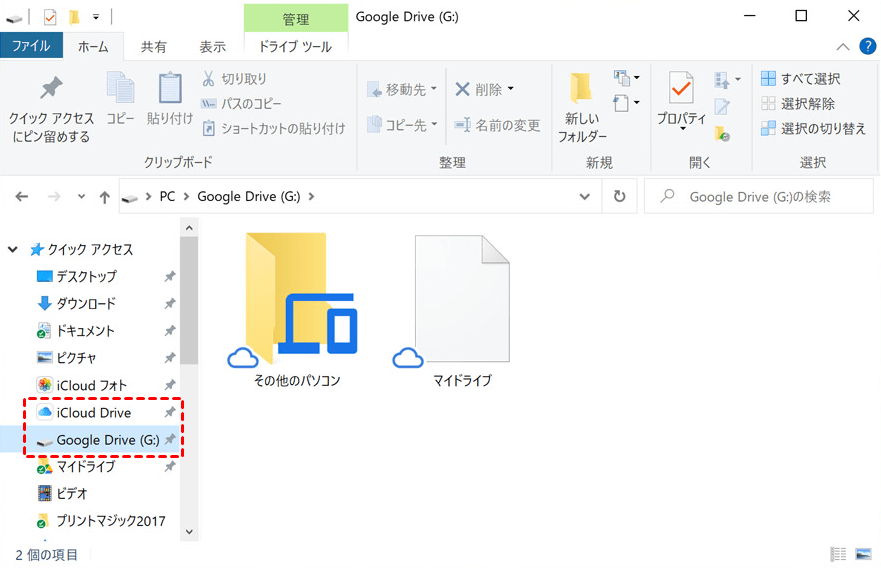Open the Share (共有) ribbon tab
The width and height of the screenshot is (881, 568).
click(x=154, y=46)
